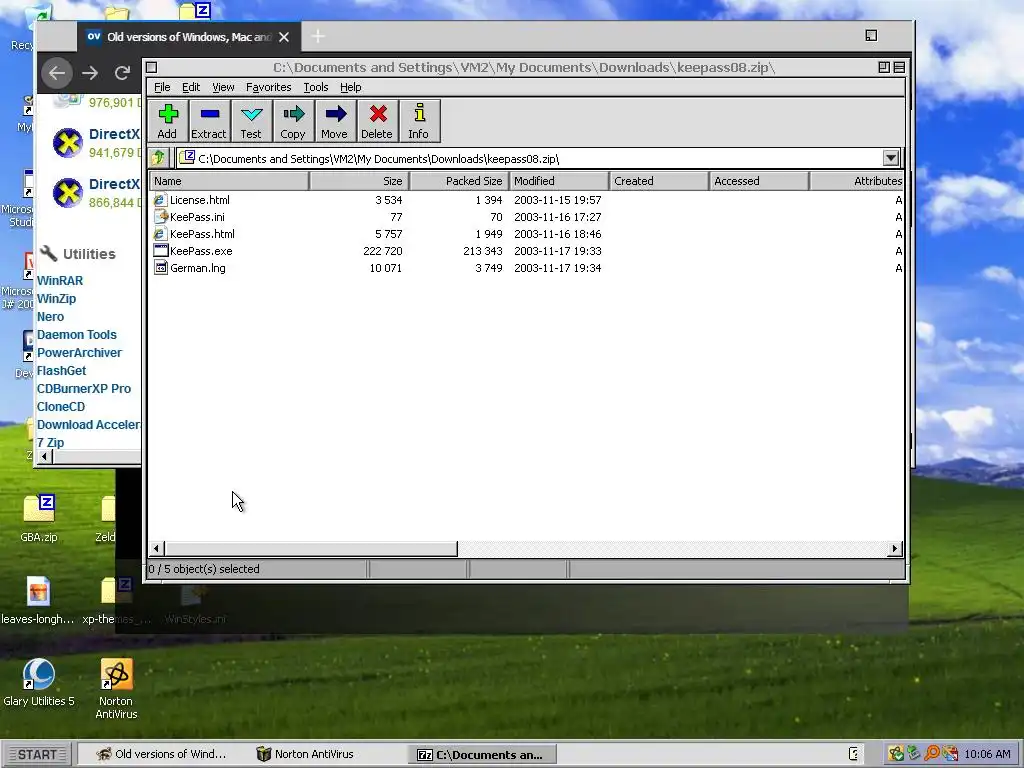
Task: Close the Old versions of Windows tab
Action: 284,37
